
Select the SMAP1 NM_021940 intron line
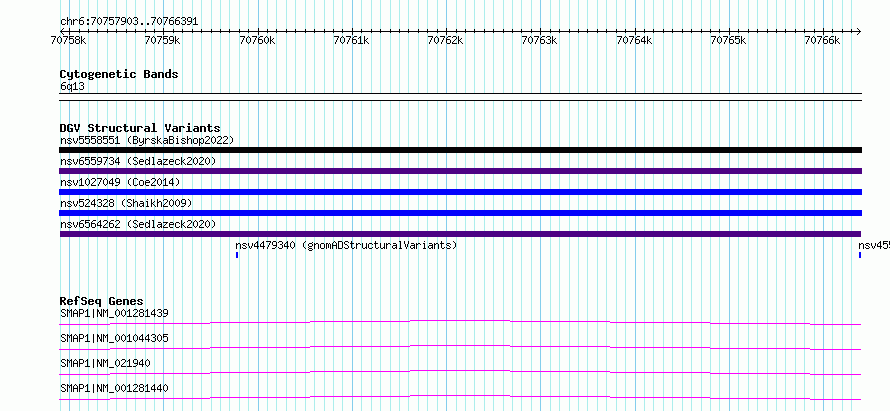(x=460, y=372)
